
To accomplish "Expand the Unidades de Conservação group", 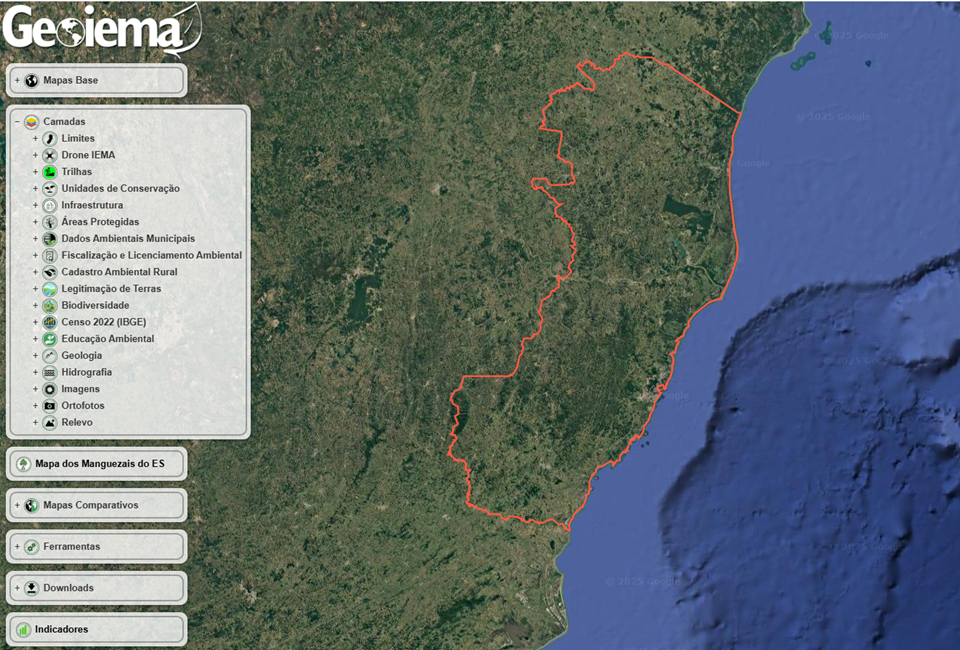I will [x=35, y=188].
